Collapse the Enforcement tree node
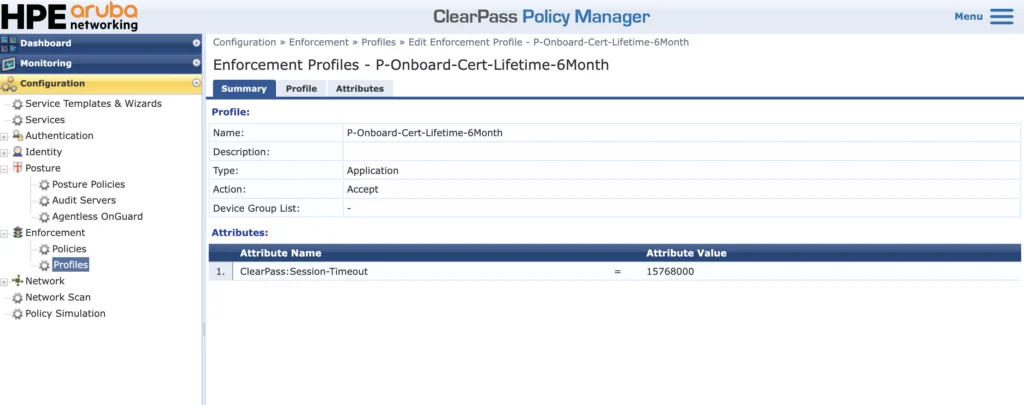Viewport: 1024px width, 405px height. pos(4,233)
